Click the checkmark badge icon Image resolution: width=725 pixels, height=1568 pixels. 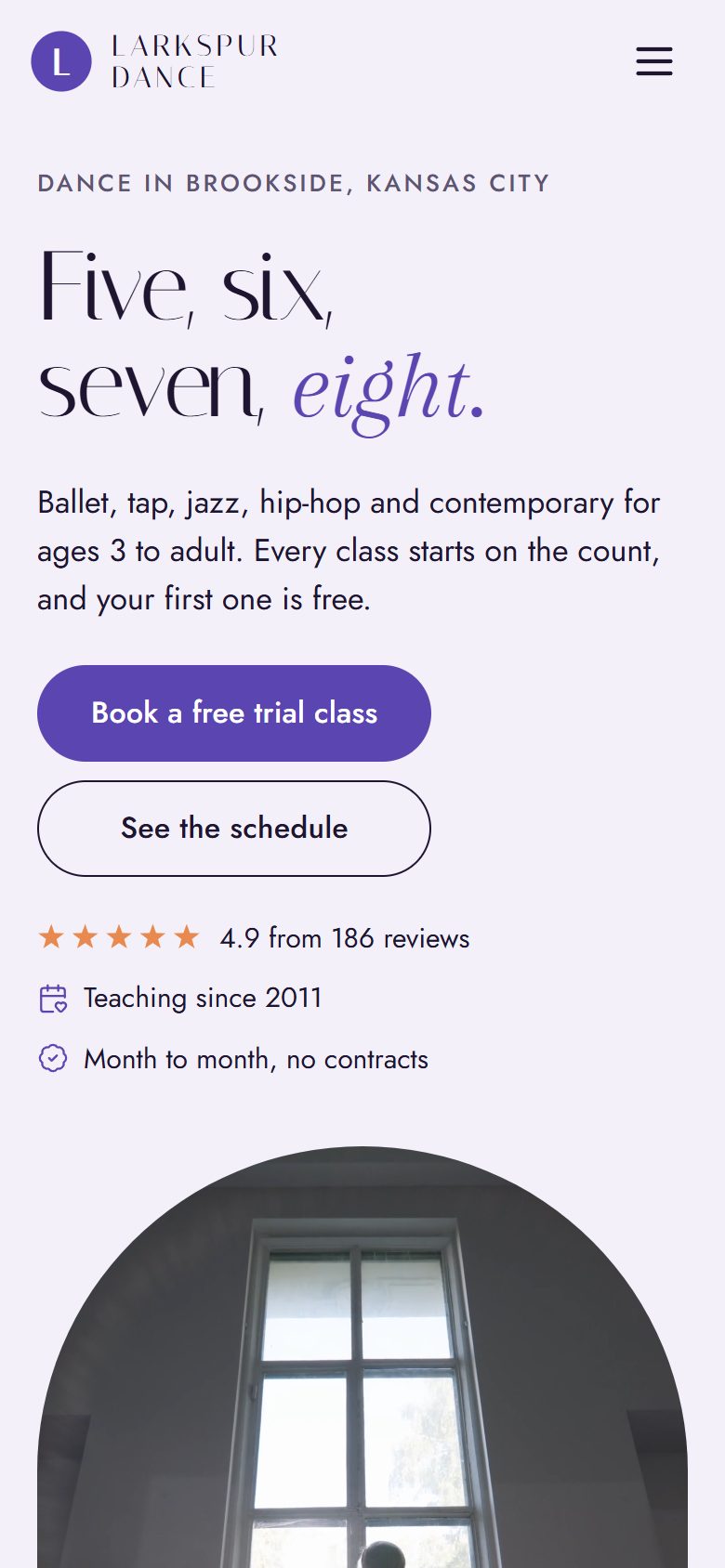pos(53,1058)
